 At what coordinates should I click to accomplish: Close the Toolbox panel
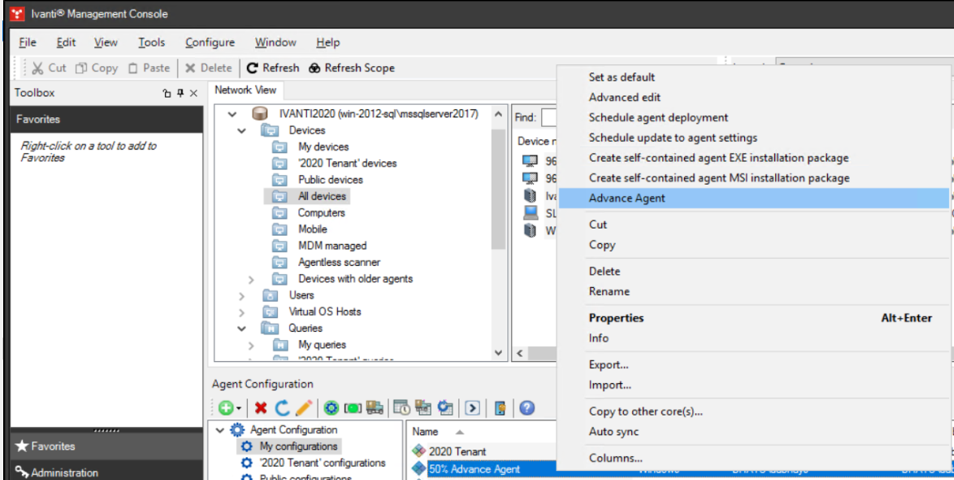(193, 93)
